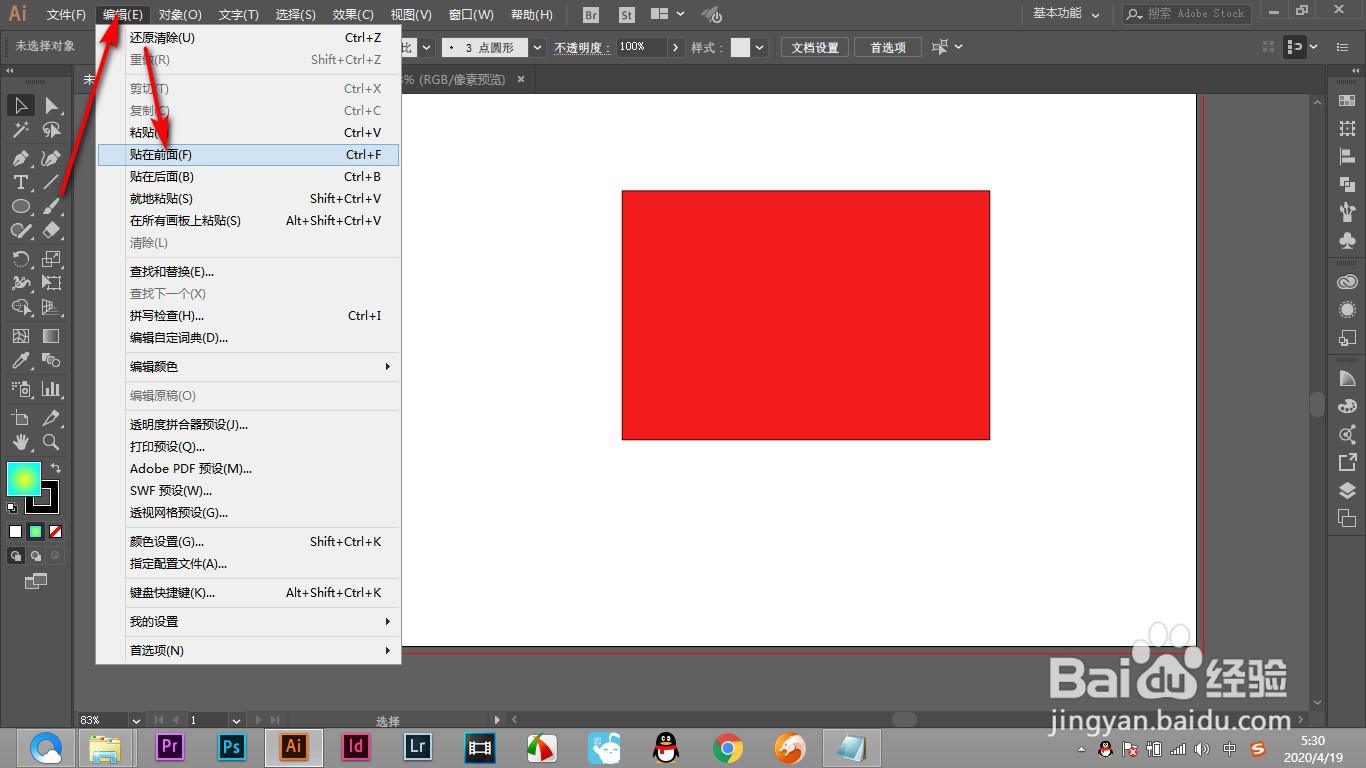Choose the Lasso tool
Image resolution: width=1366 pixels, height=768 pixels.
point(51,130)
